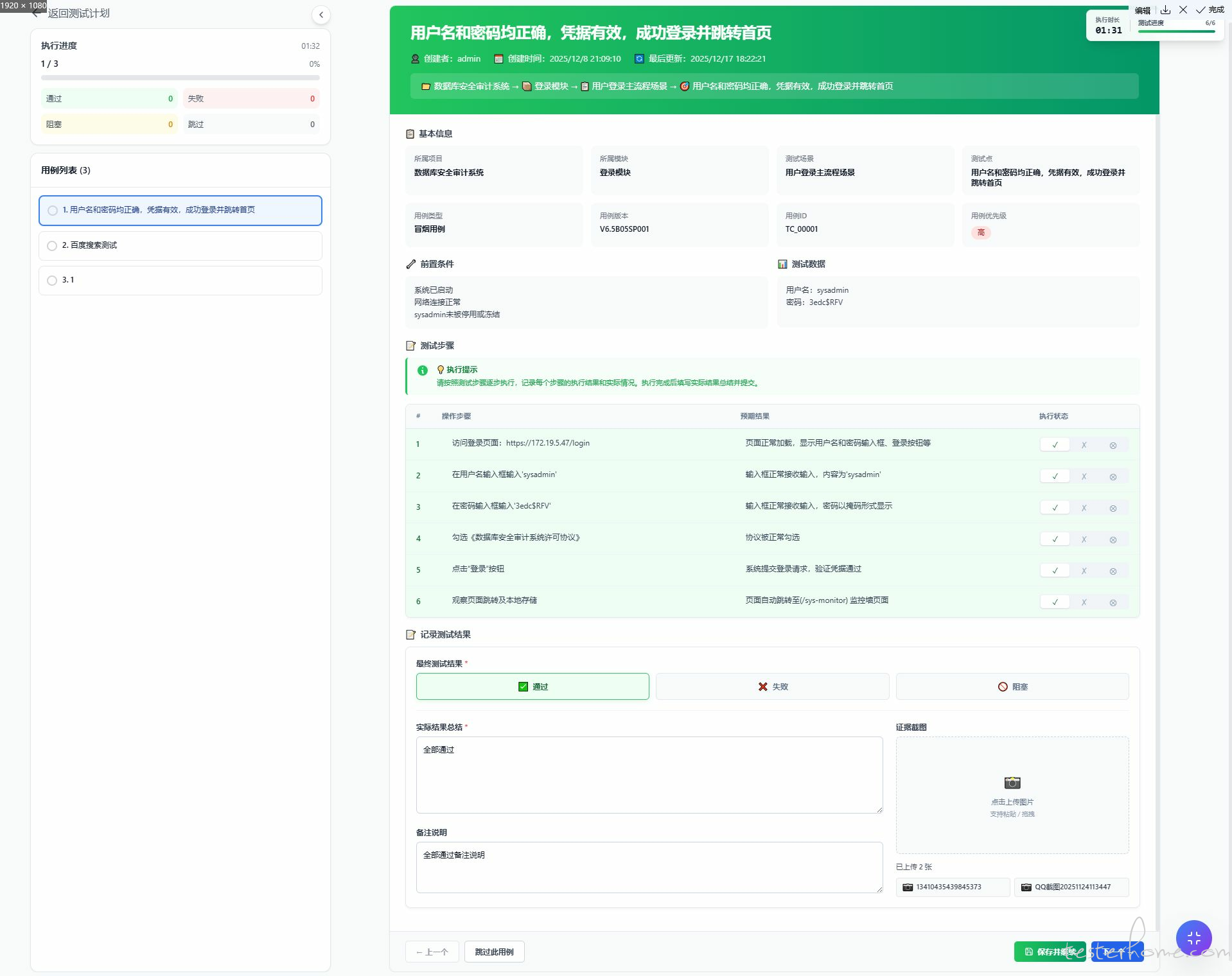Choose 阻塞 as the final test result
The image size is (1232, 976).
(x=1012, y=686)
